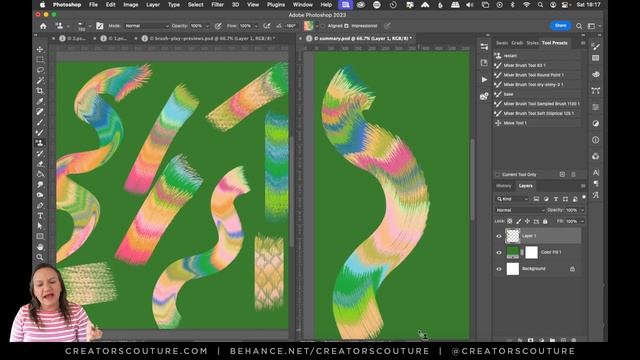640x360 pixels.
Task: Toggle layer filter on/off switch
Action: click(584, 198)
